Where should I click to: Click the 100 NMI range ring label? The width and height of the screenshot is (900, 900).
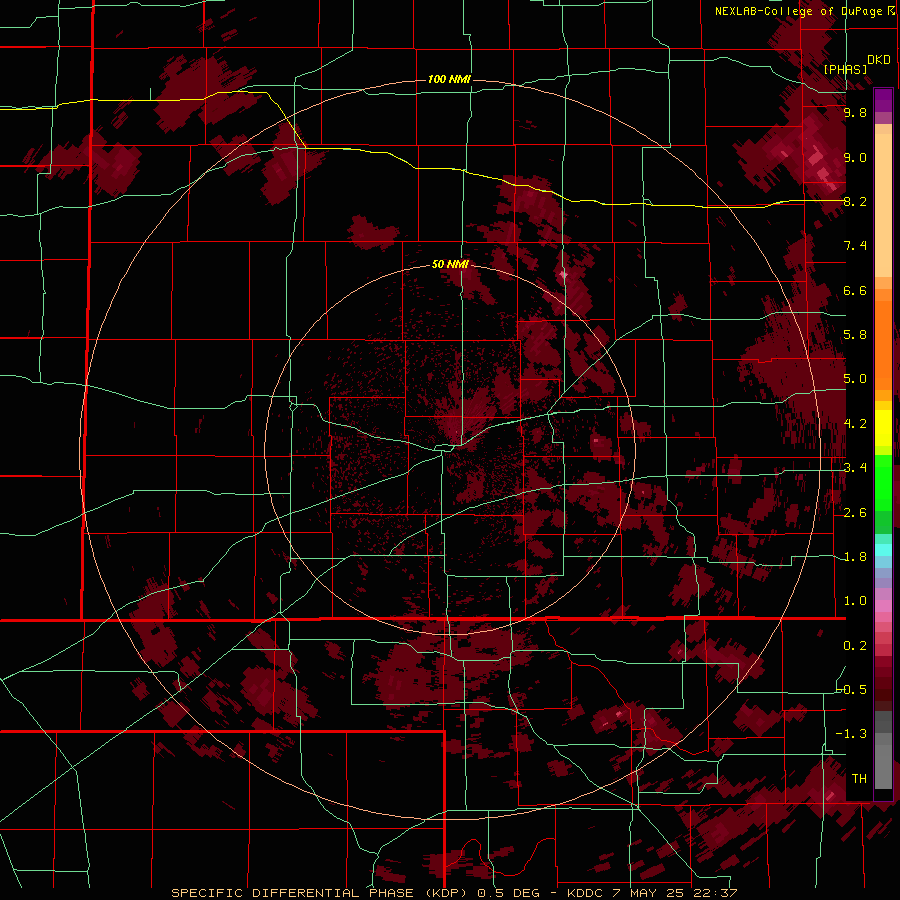(x=449, y=79)
